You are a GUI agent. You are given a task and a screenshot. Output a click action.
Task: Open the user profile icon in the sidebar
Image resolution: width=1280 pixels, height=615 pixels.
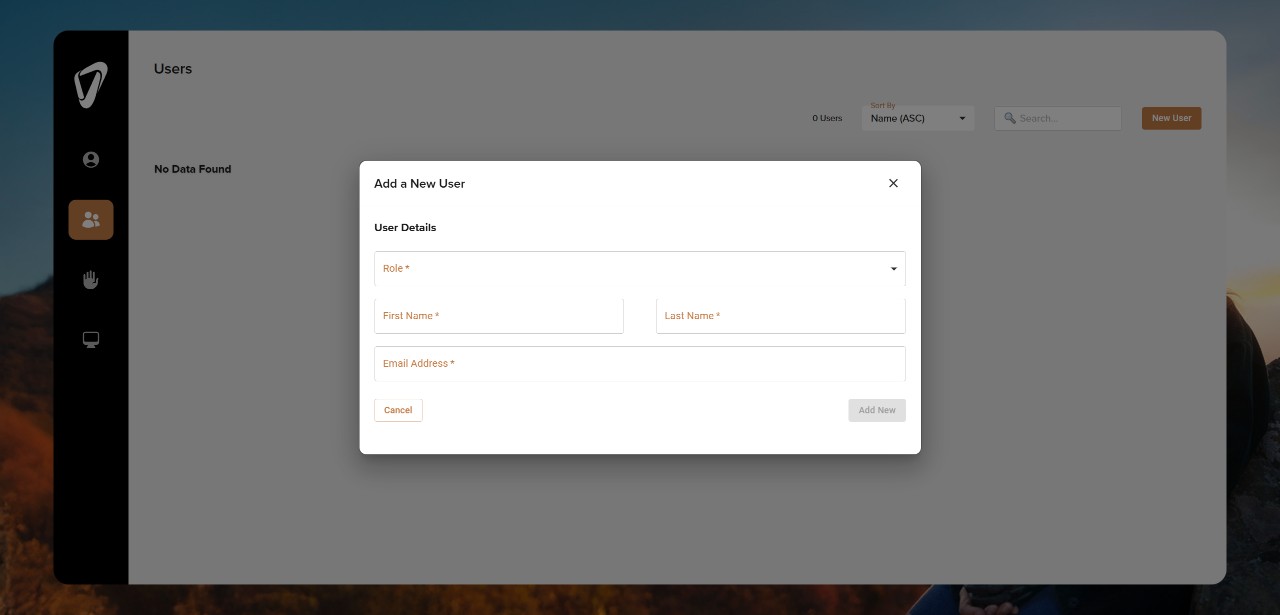coord(90,159)
